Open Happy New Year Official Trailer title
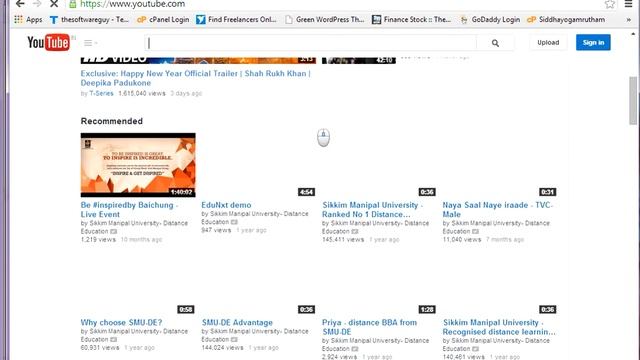Screen dimensions: 640x360 click(196, 78)
